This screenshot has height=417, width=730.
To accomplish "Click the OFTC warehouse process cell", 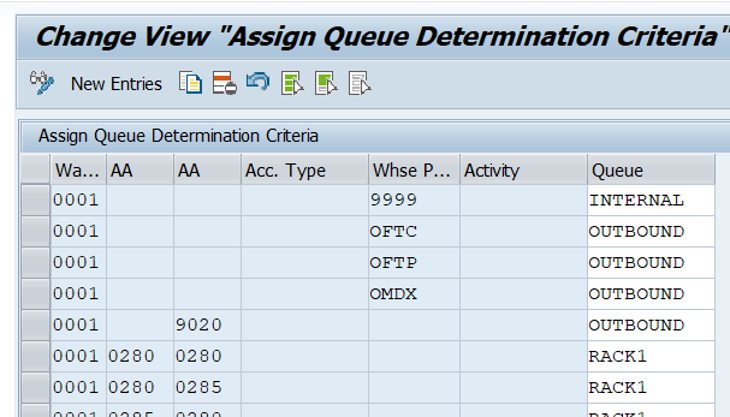I will coord(414,231).
